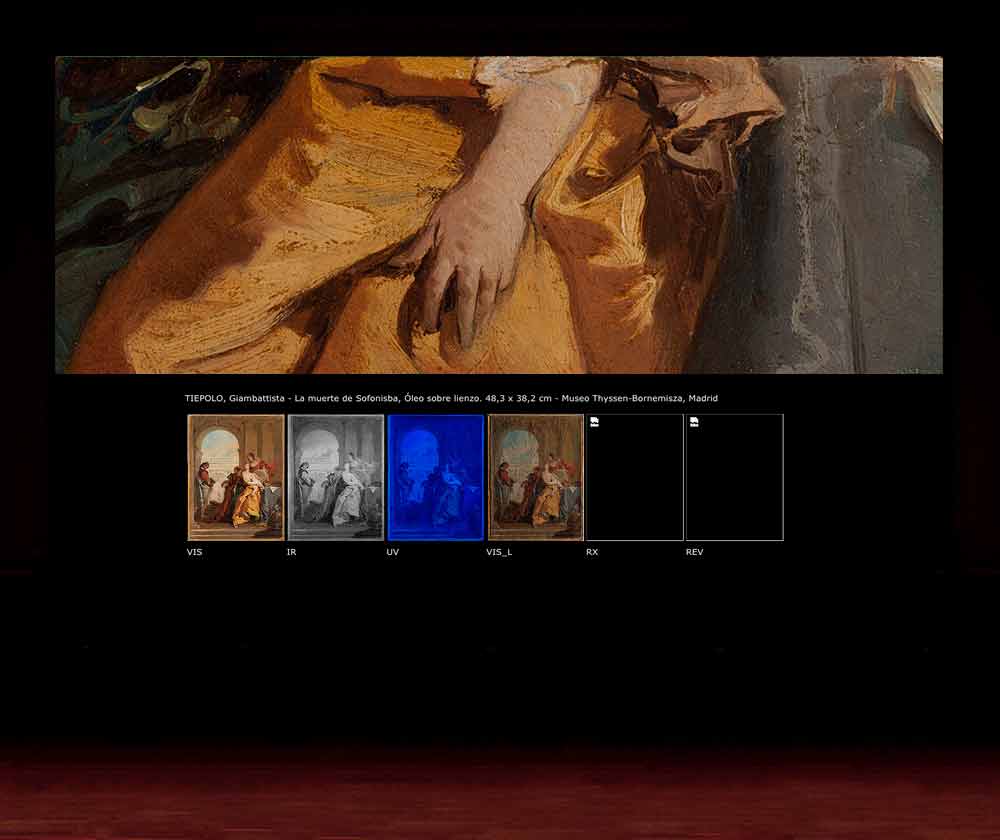Click the REV label
Image resolution: width=1000 pixels, height=840 pixels.
pos(695,552)
